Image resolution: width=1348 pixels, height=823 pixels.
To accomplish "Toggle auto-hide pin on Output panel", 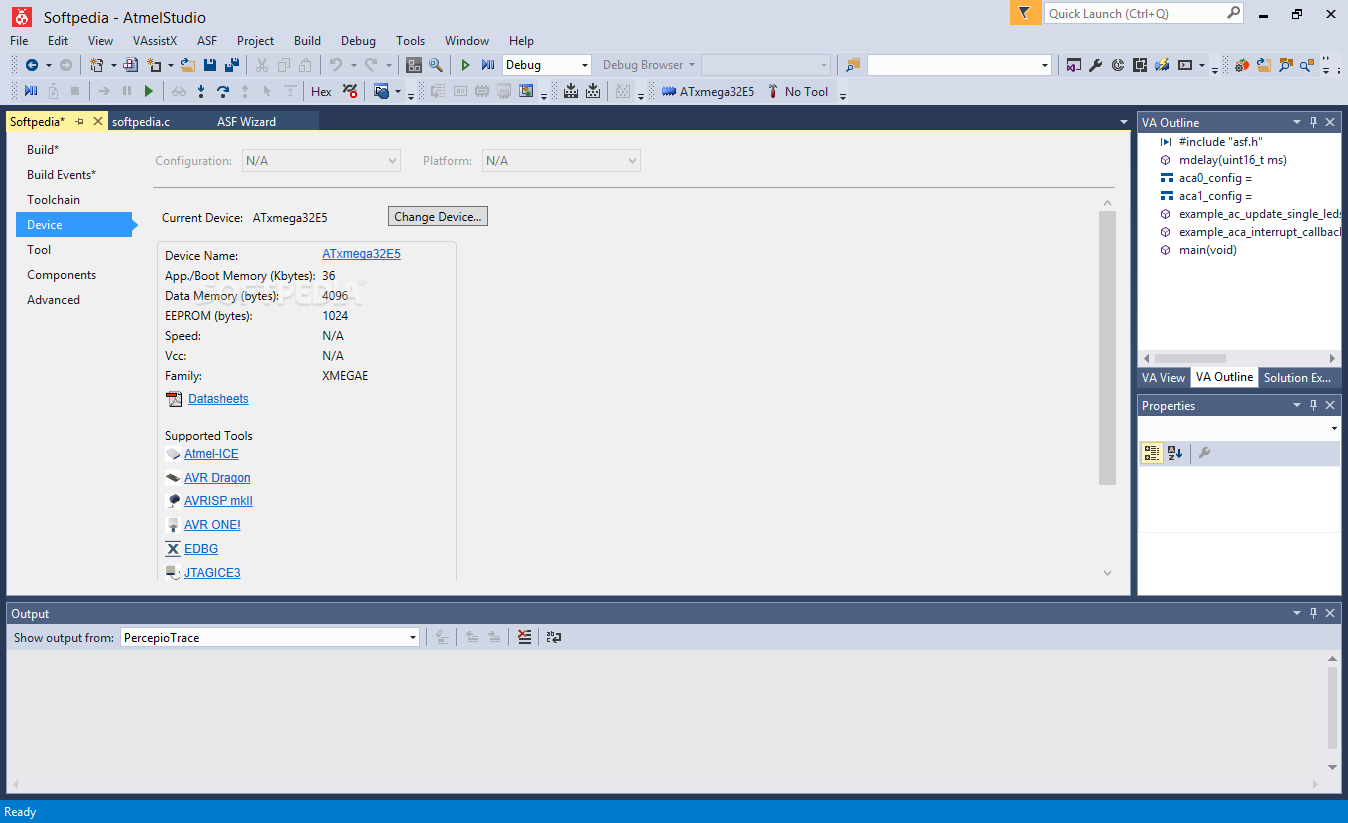I will [1313, 613].
